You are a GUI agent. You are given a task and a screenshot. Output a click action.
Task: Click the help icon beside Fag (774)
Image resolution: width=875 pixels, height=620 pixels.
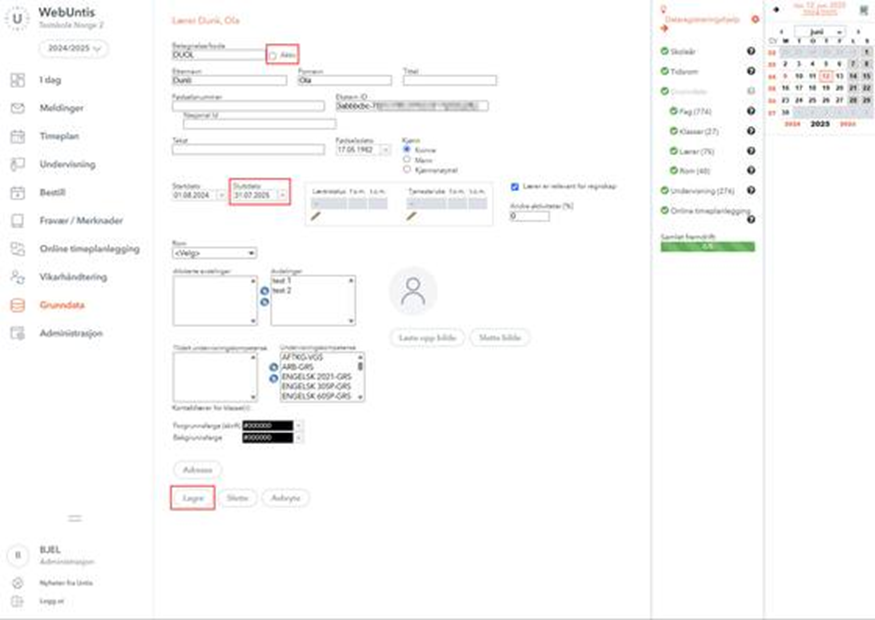pyautogui.click(x=750, y=111)
